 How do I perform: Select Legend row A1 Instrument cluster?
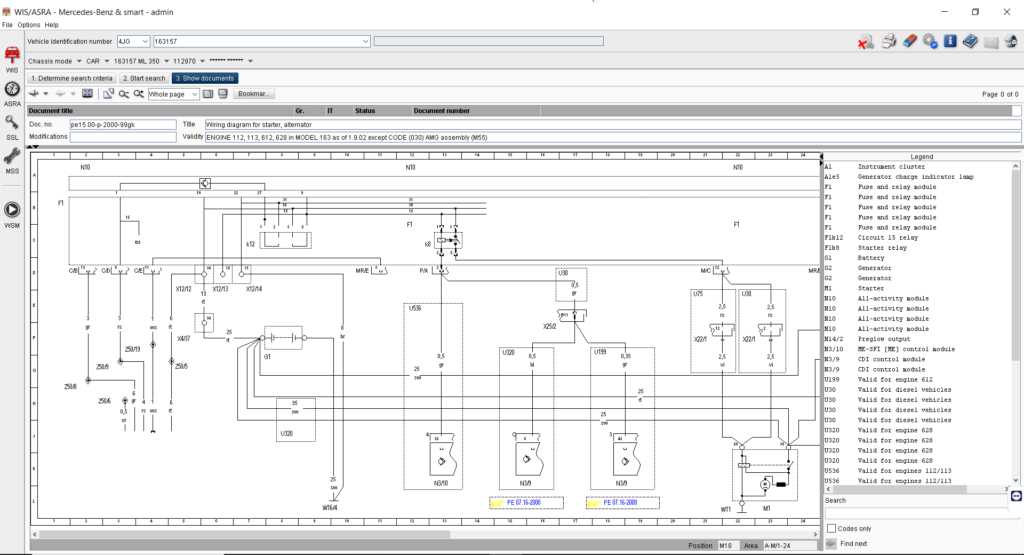918,166
